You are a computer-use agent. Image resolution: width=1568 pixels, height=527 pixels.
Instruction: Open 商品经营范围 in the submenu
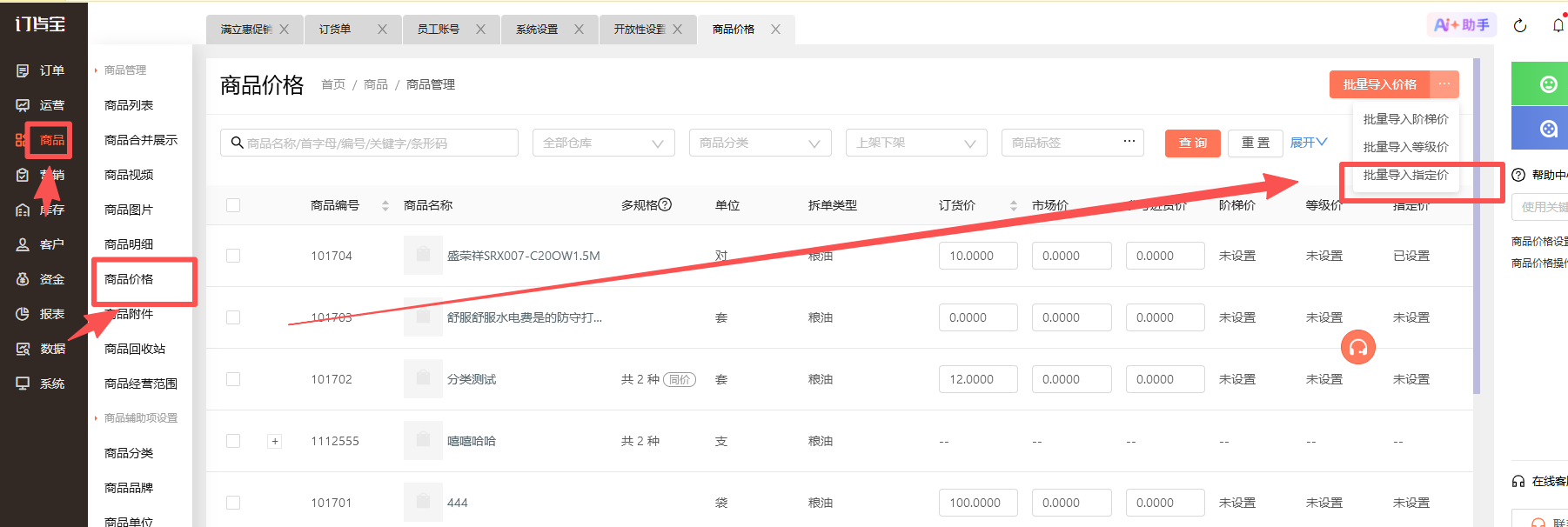(141, 384)
